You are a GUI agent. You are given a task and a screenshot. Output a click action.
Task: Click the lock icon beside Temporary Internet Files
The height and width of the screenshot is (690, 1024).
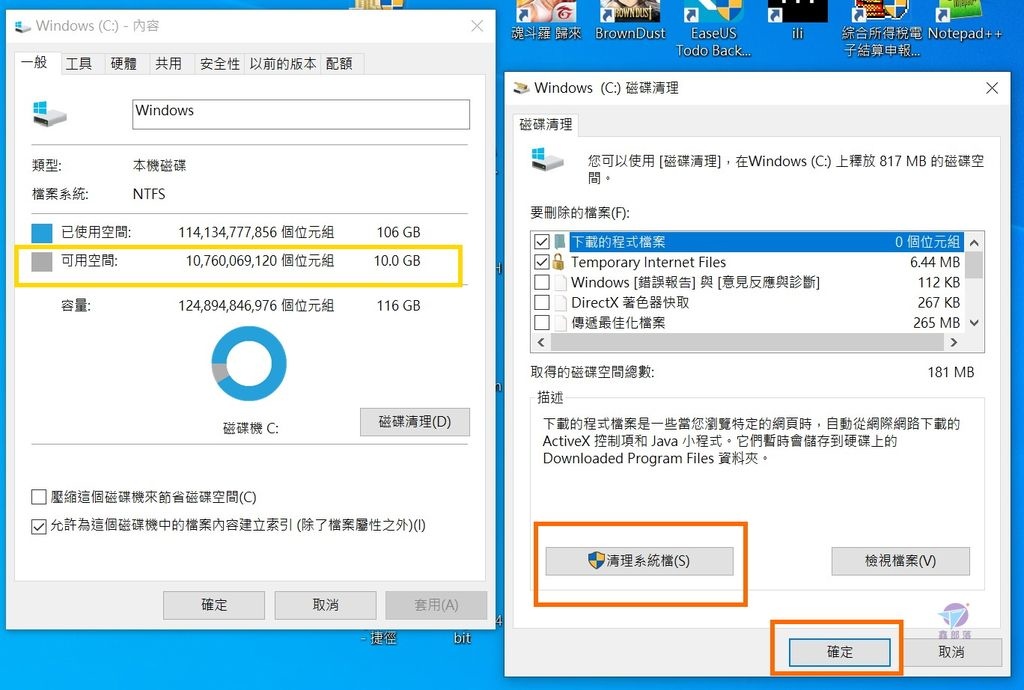pyautogui.click(x=558, y=262)
